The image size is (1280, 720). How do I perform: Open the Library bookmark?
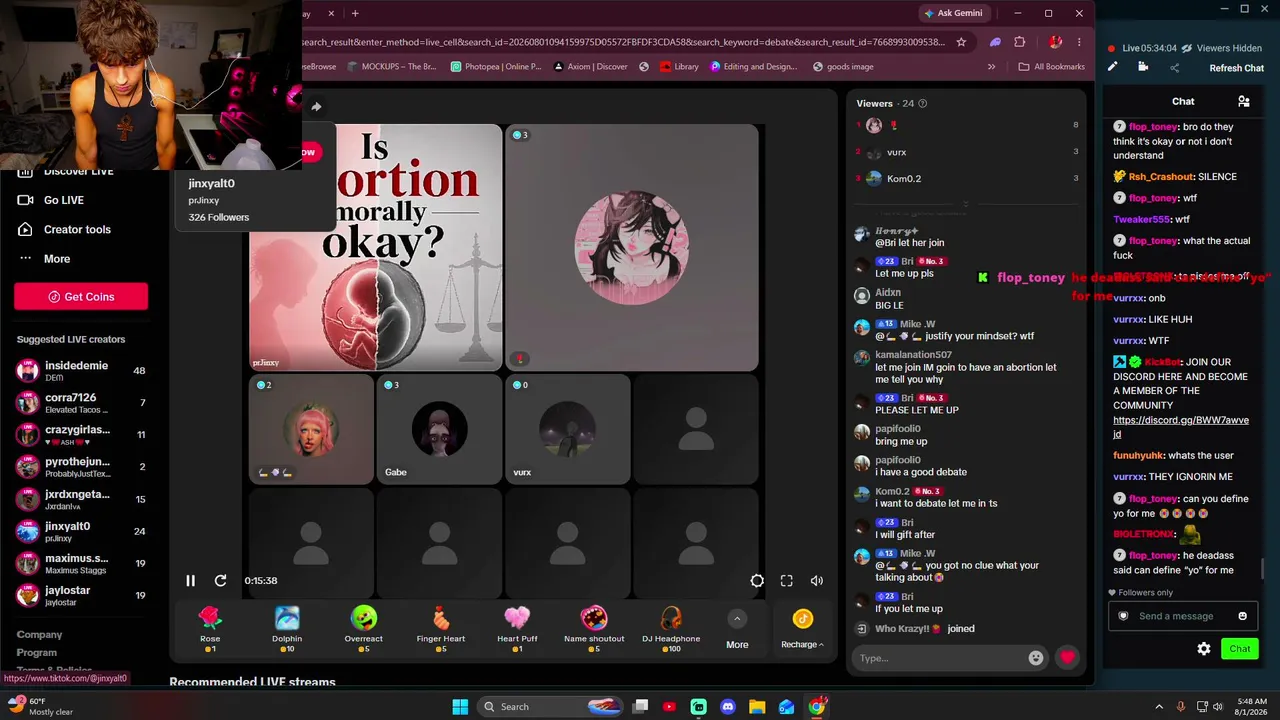[679, 67]
